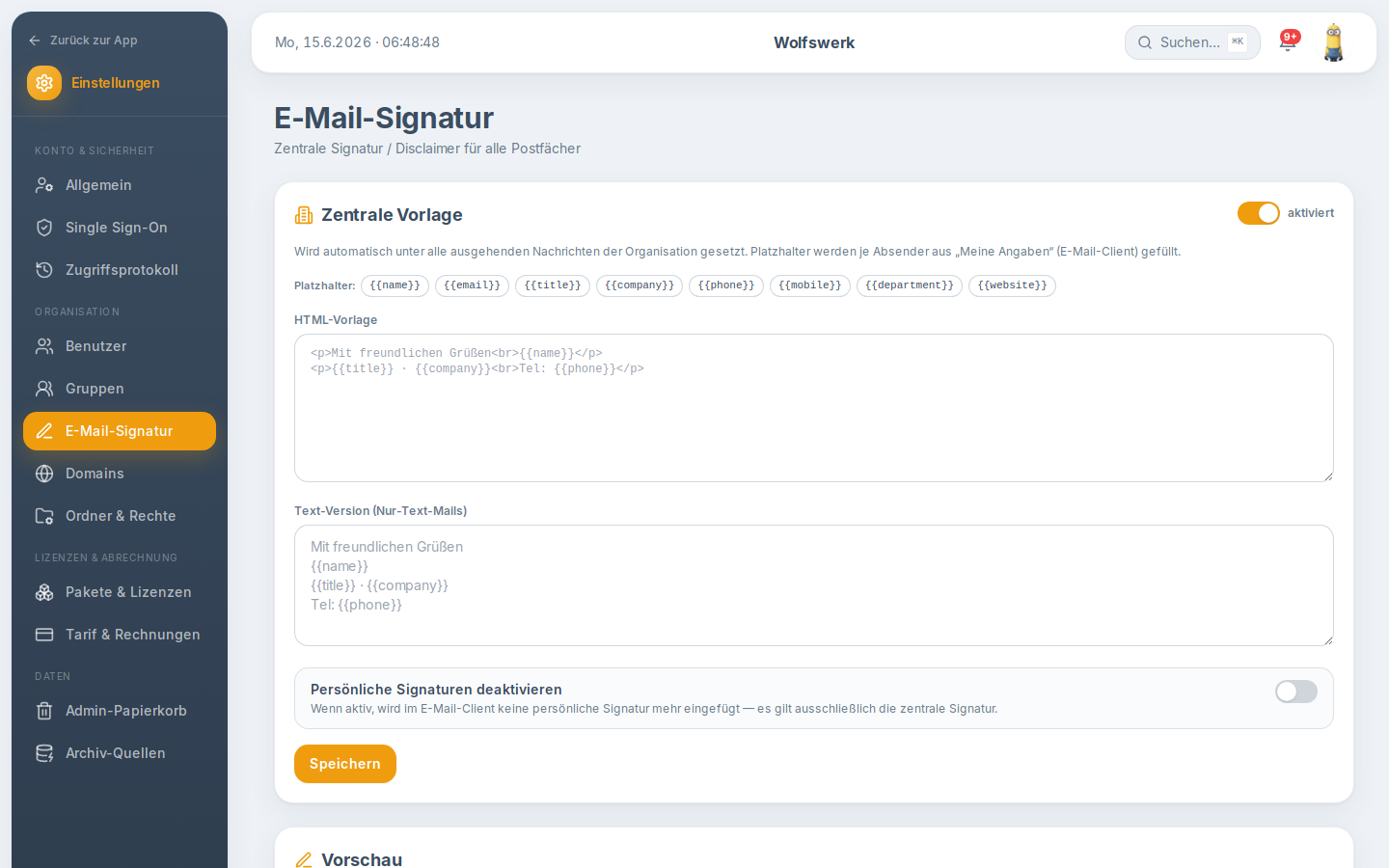The width and height of the screenshot is (1389, 868).
Task: Click the Allgemein user-gear icon
Action: (44, 185)
